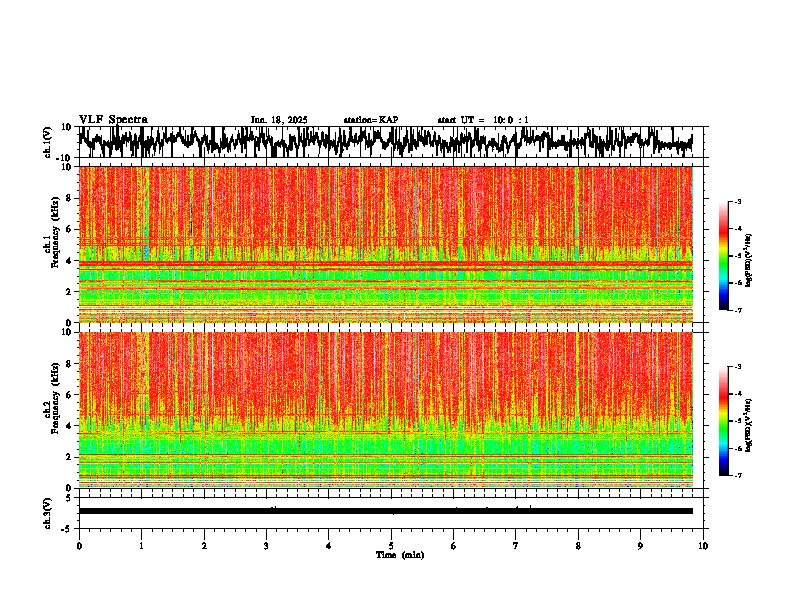Click the "Time (min)" axis title
792x612 pixels.
(x=400, y=555)
